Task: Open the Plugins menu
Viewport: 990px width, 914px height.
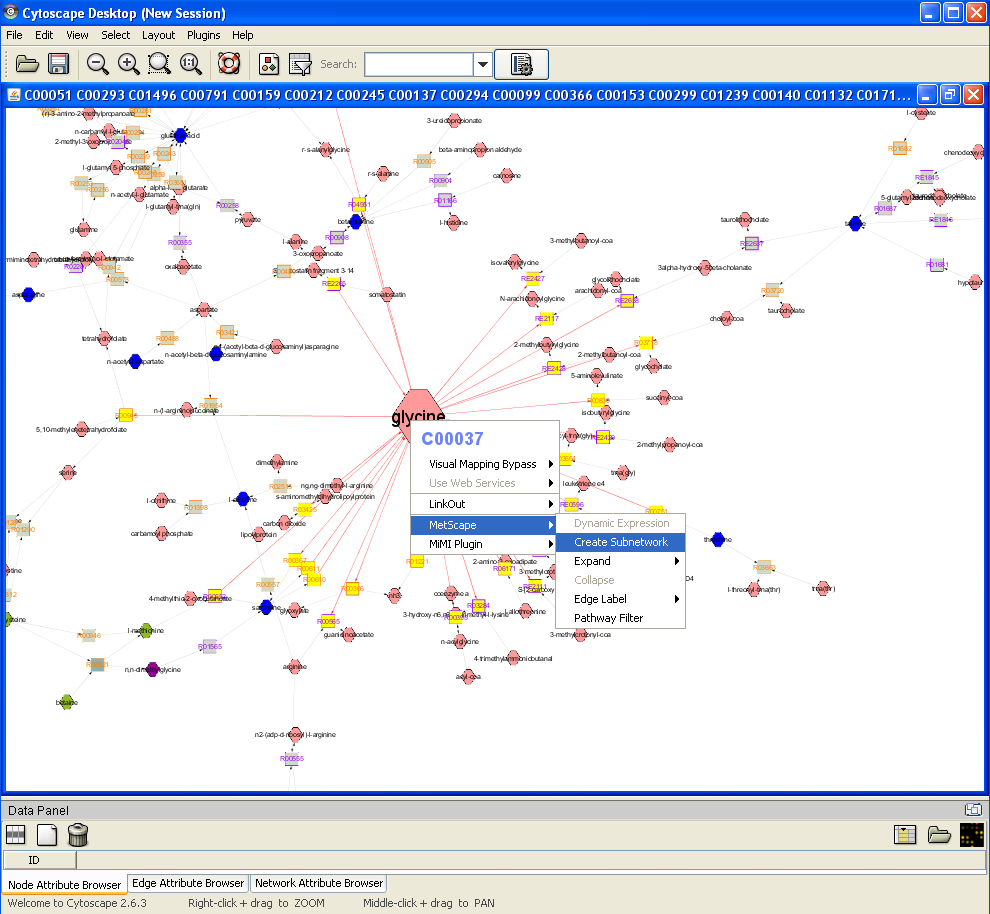Action: point(203,35)
